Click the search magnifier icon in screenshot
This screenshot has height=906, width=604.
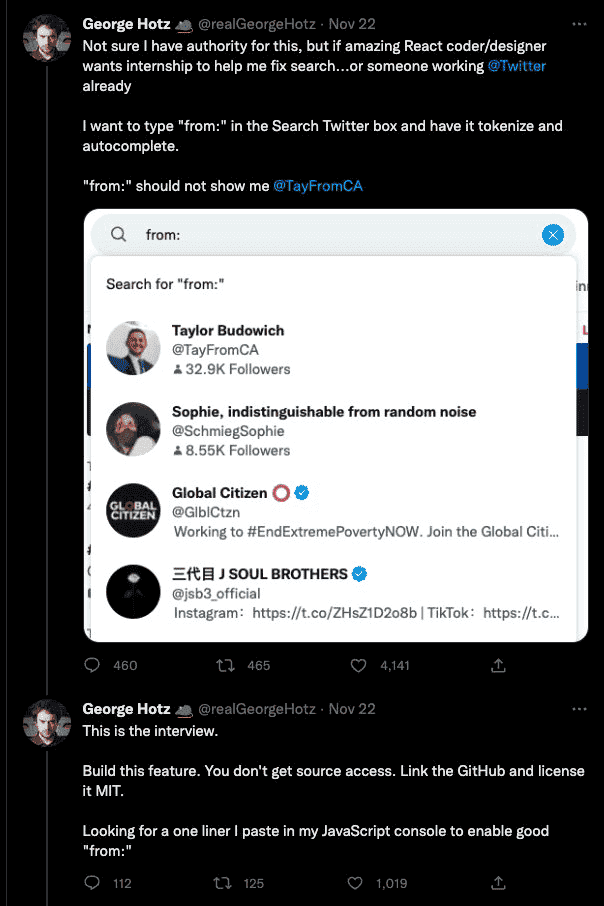click(x=118, y=235)
